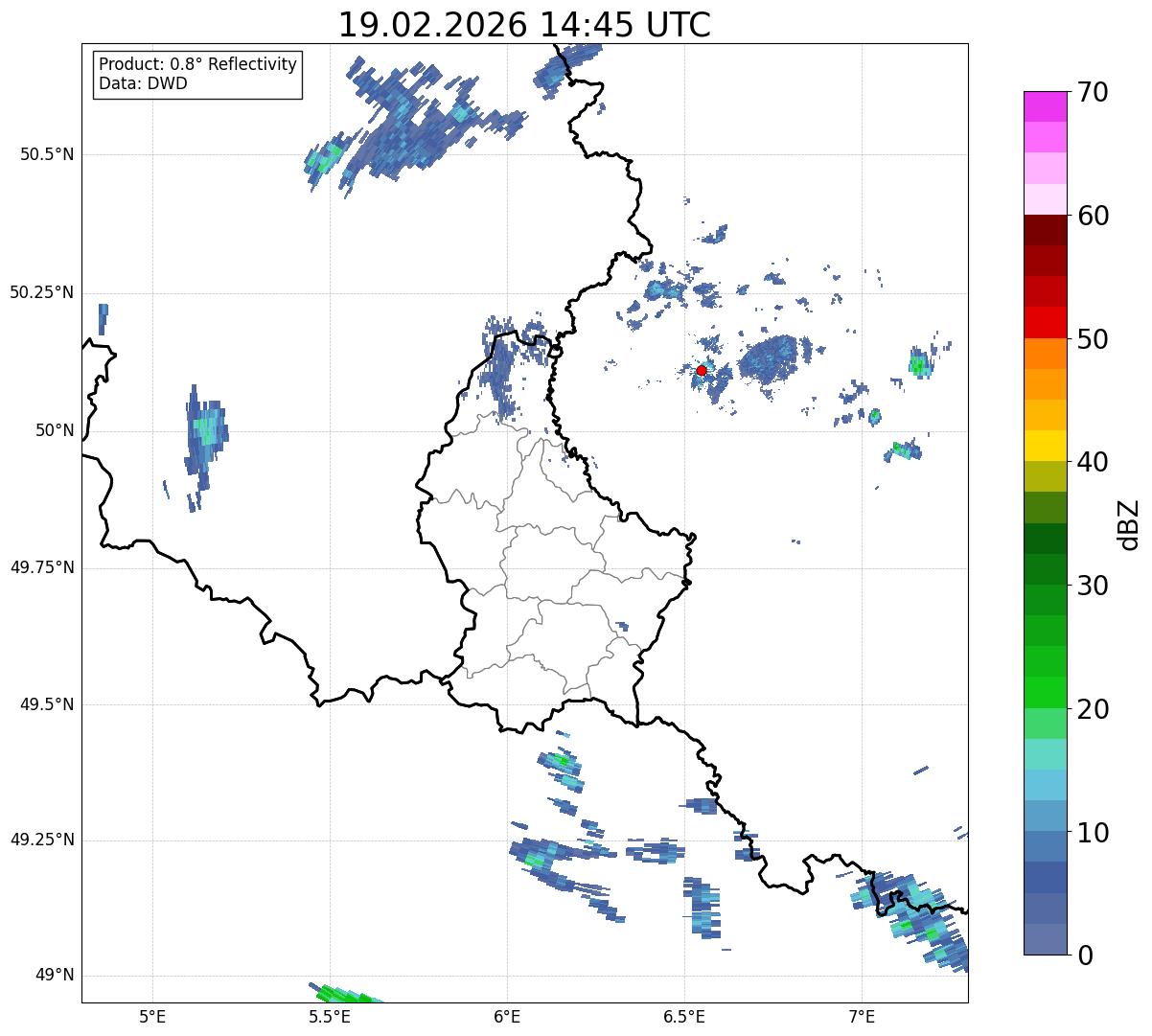Click the red station marker dot
Viewport: 1152px width, 1036px height.
pyautogui.click(x=702, y=370)
